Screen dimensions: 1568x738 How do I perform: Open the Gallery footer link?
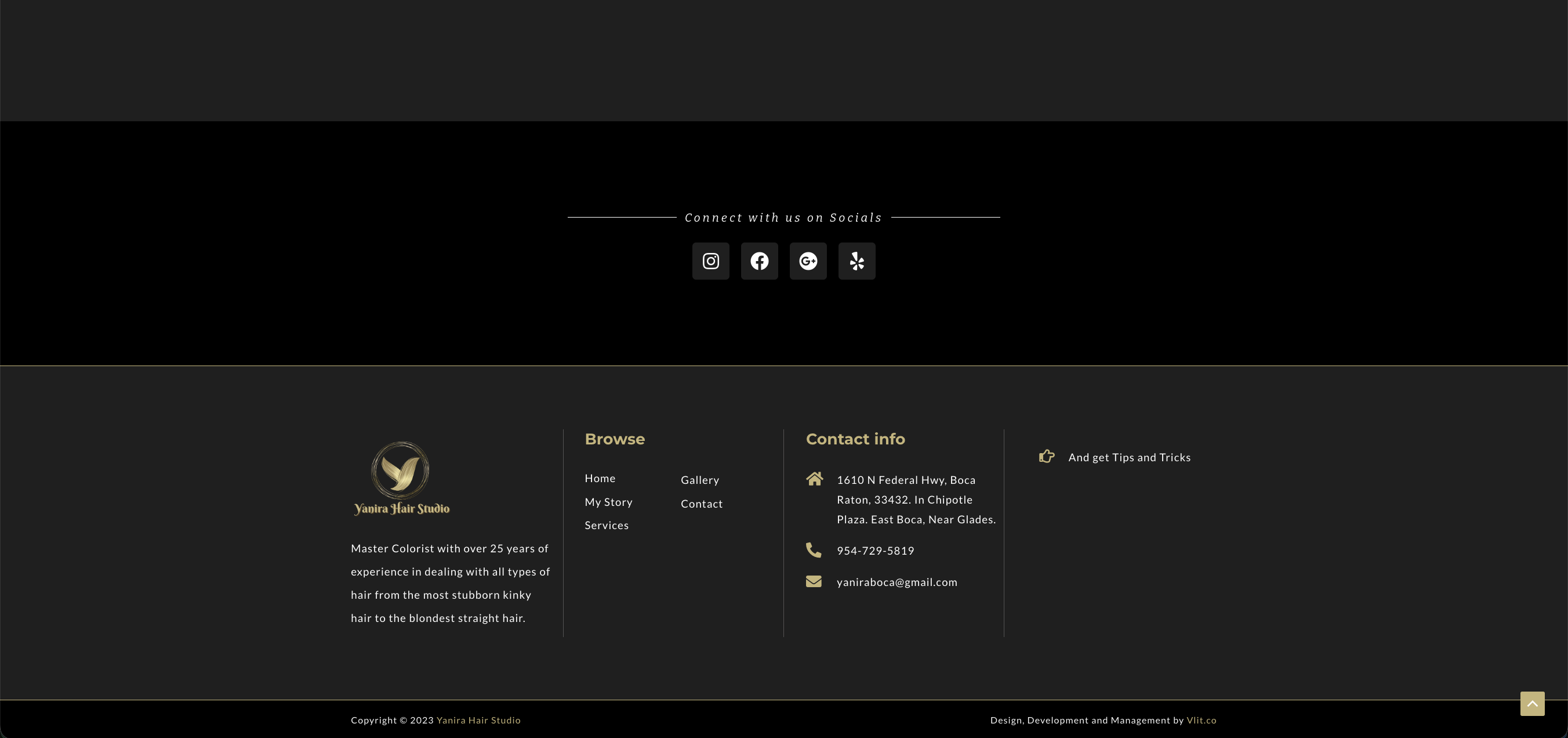699,480
